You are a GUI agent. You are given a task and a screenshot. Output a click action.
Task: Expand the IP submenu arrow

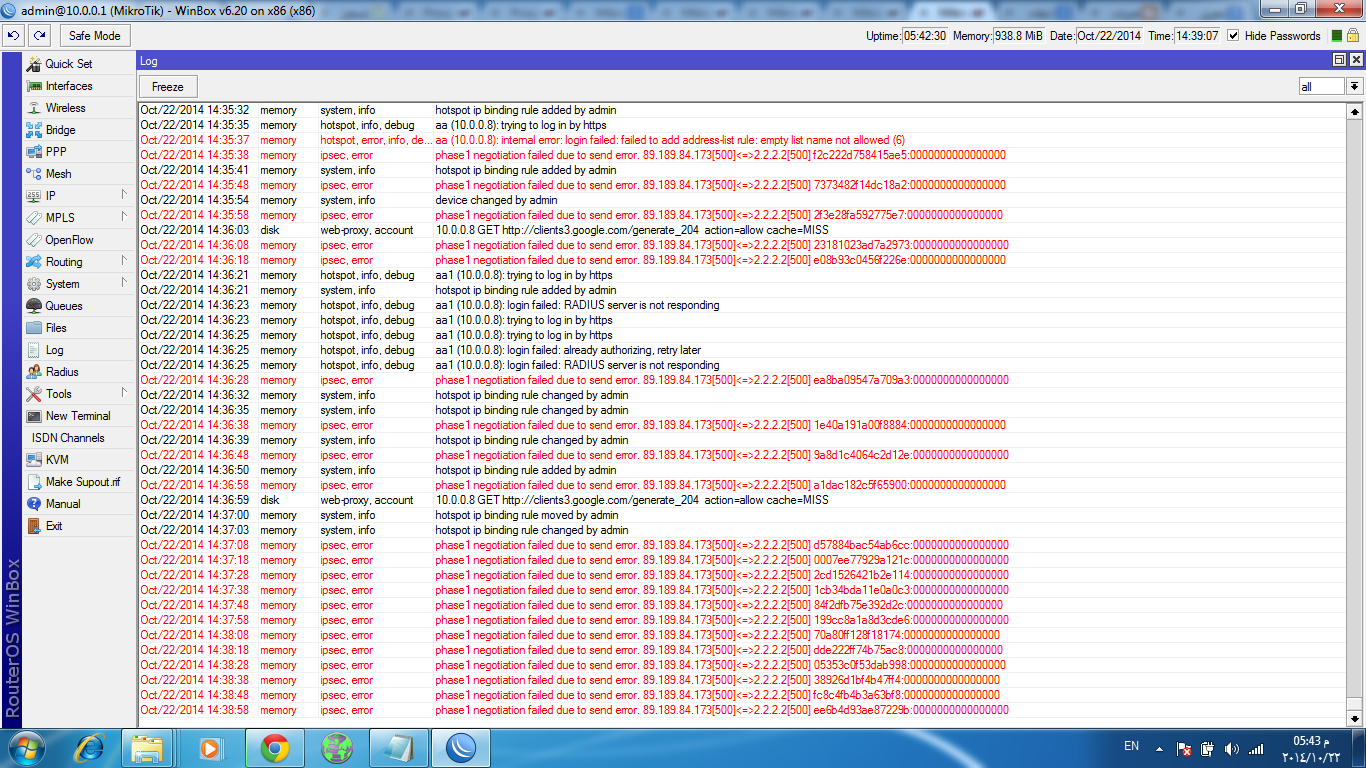point(124,195)
